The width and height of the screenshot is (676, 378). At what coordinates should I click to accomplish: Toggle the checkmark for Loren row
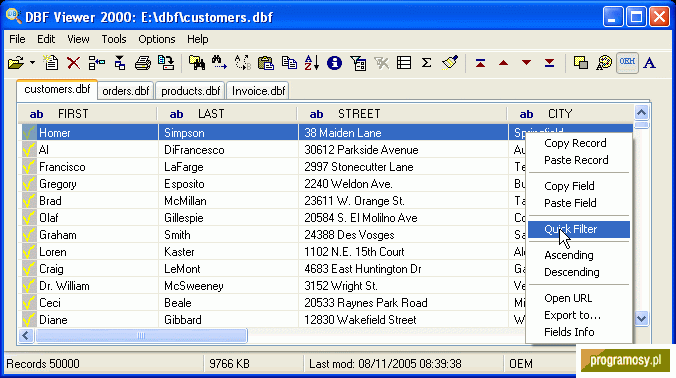pyautogui.click(x=29, y=252)
